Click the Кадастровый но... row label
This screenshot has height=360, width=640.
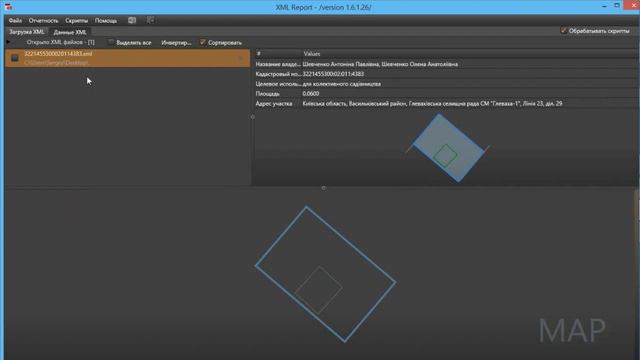[x=278, y=74]
